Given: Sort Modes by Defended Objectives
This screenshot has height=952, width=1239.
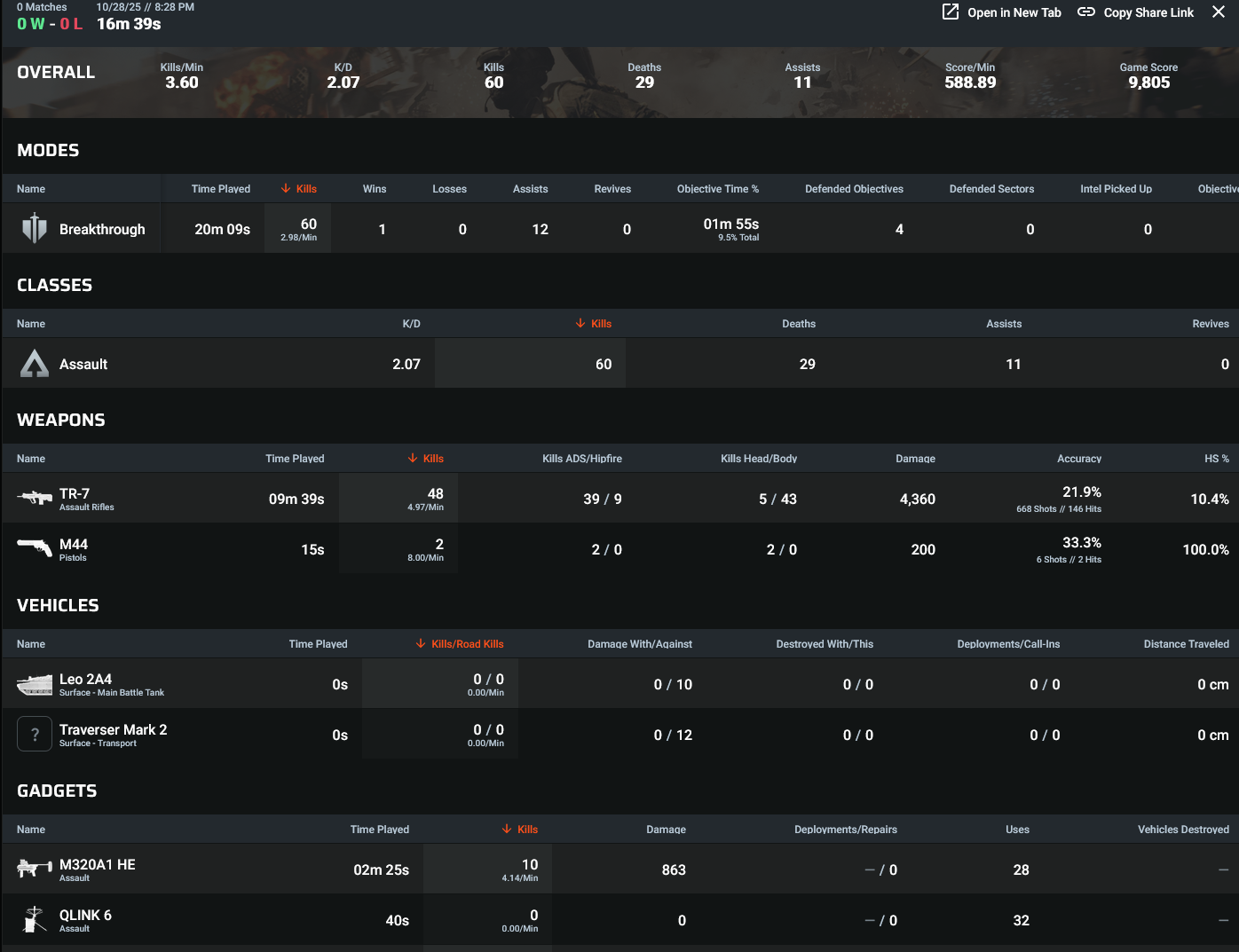Looking at the screenshot, I should tap(855, 189).
